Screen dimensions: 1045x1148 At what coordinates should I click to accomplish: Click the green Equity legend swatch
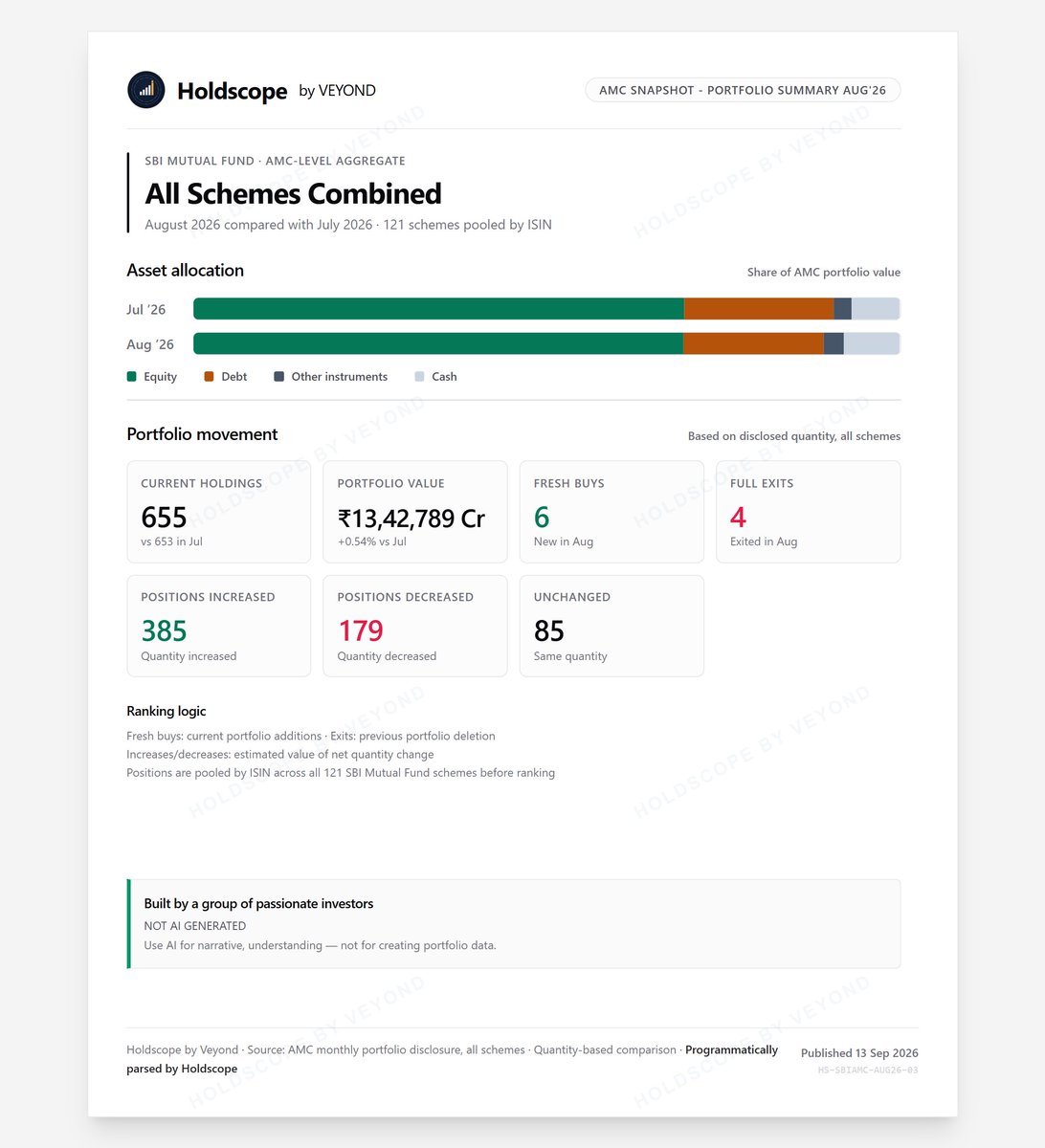132,377
